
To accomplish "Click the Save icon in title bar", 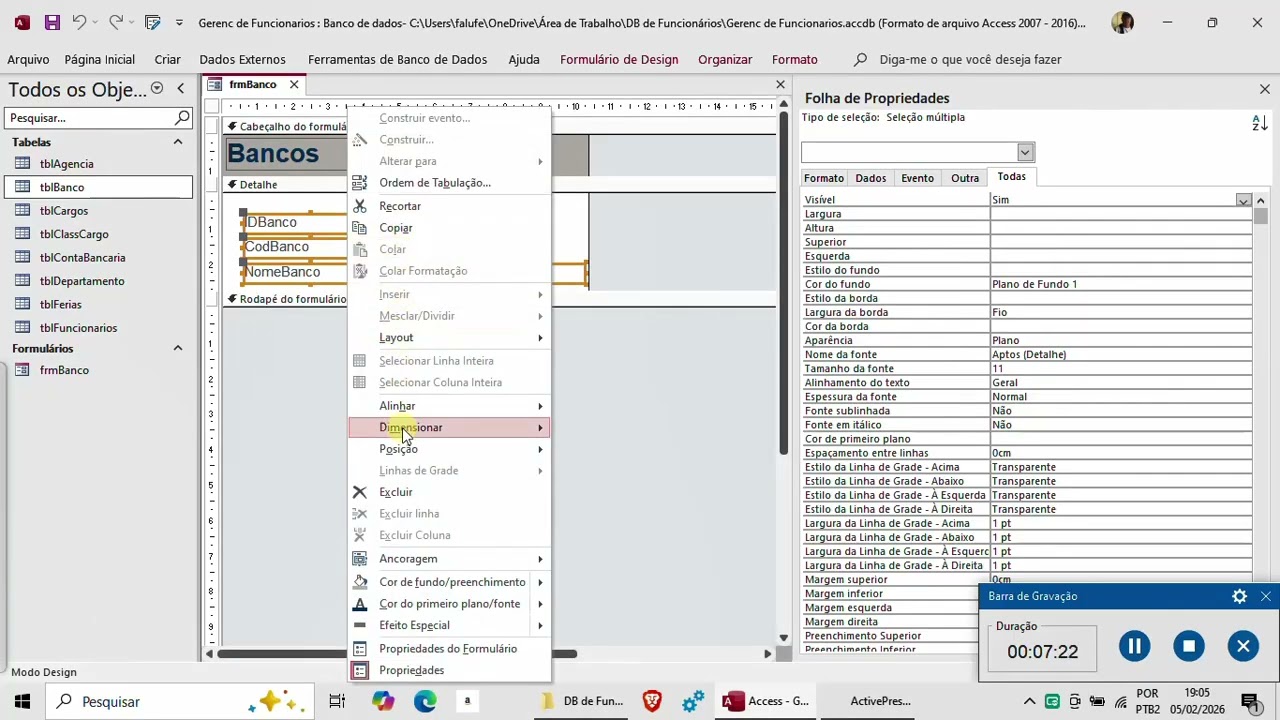I will coord(52,22).
